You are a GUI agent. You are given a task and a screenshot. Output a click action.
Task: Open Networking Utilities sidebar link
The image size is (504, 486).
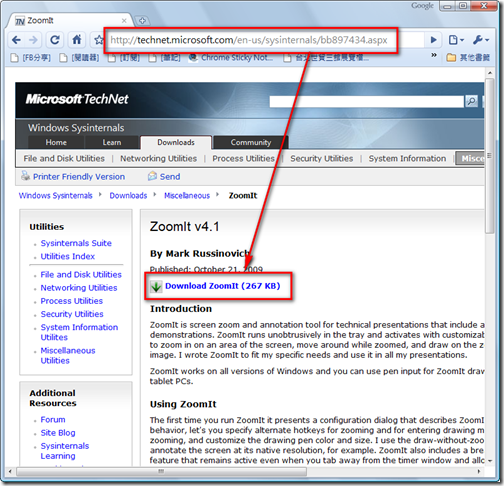pyautogui.click(x=79, y=288)
